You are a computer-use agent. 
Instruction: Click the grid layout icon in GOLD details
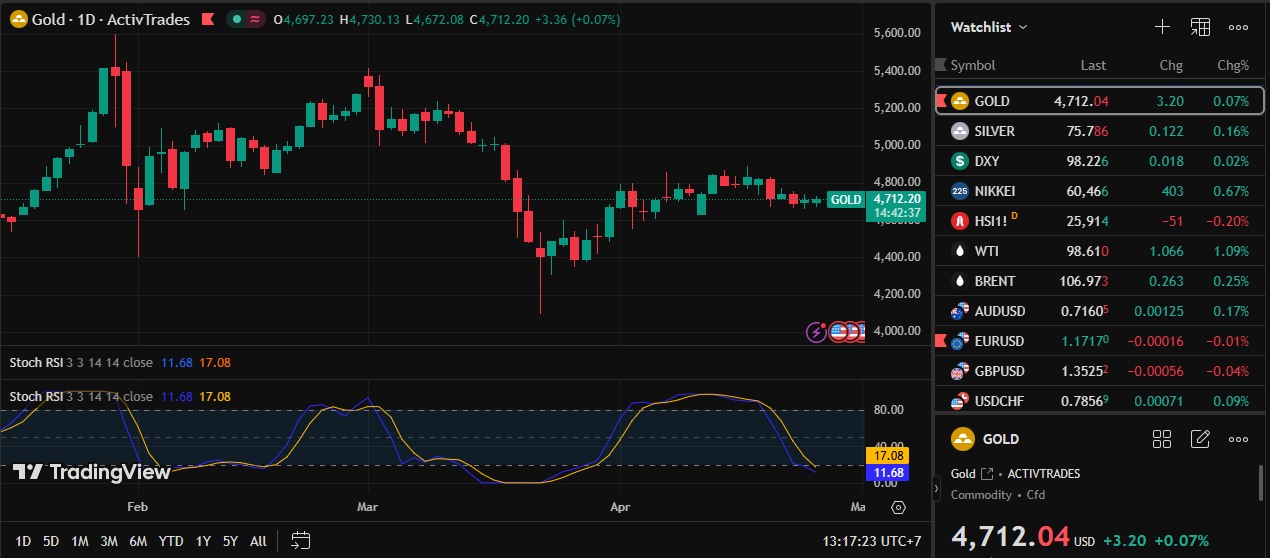tap(1162, 439)
